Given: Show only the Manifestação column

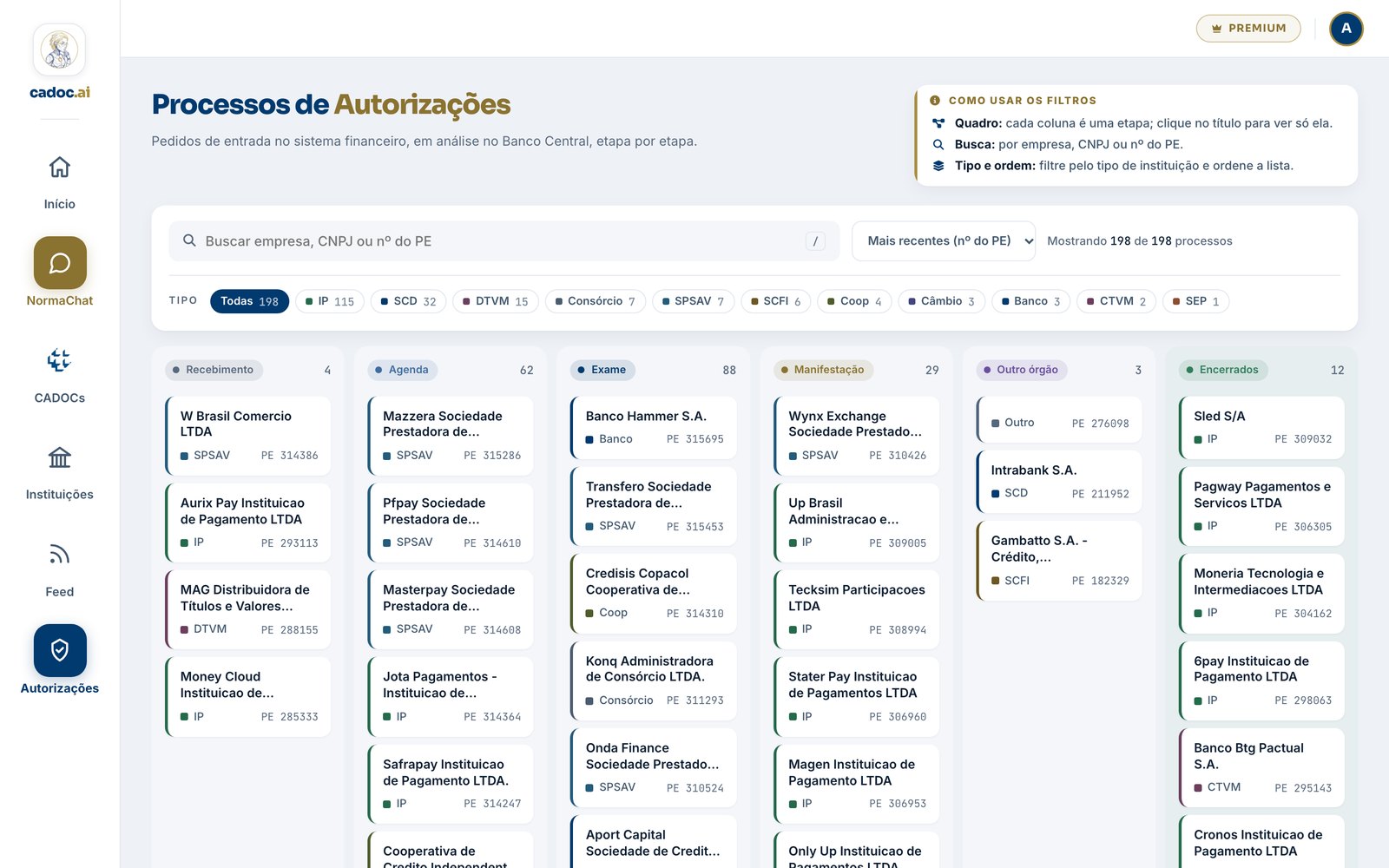Looking at the screenshot, I should [x=823, y=370].
